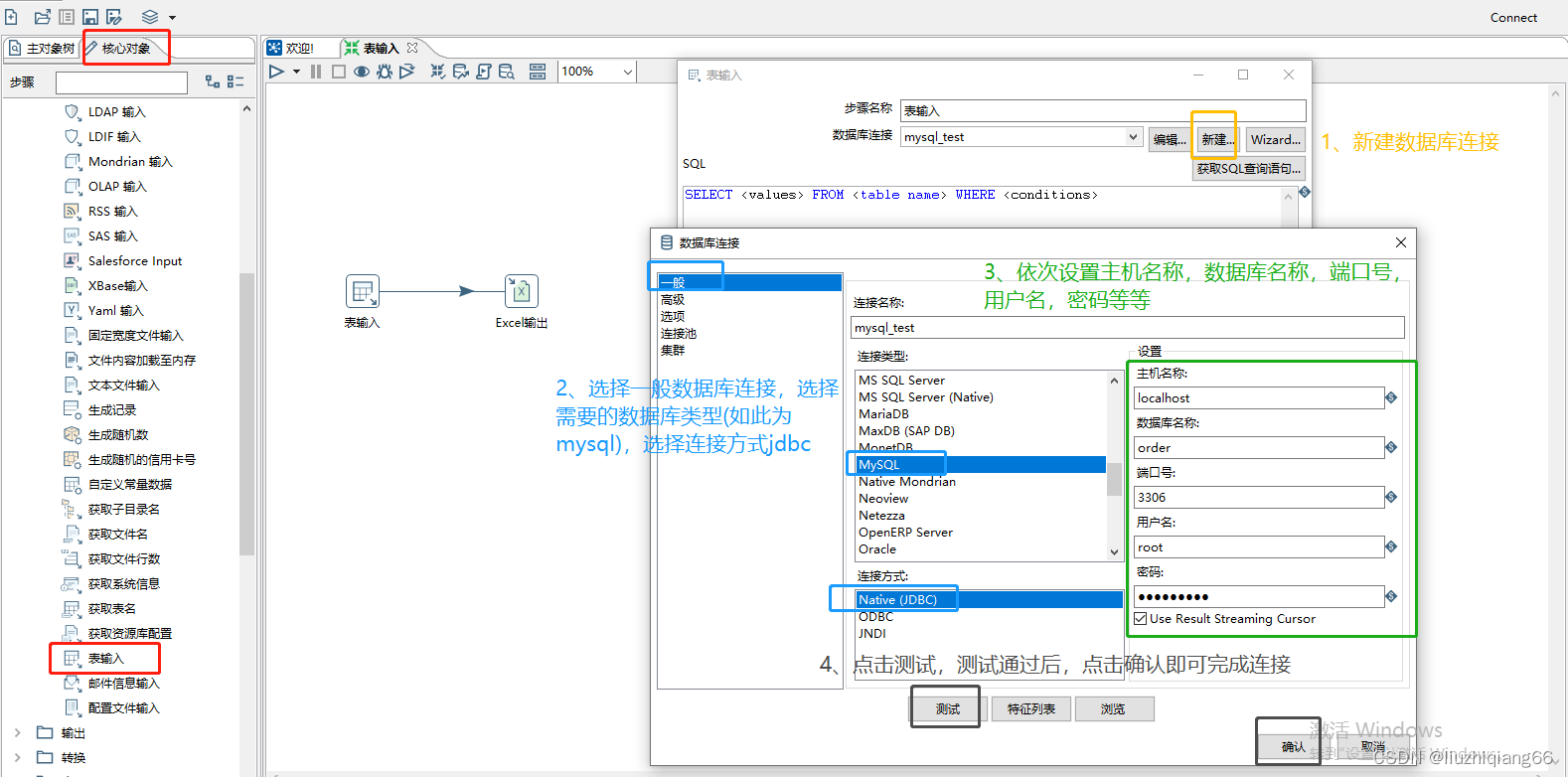Select the Excel输出 step on canvas
The image size is (1568, 777).
(x=522, y=291)
